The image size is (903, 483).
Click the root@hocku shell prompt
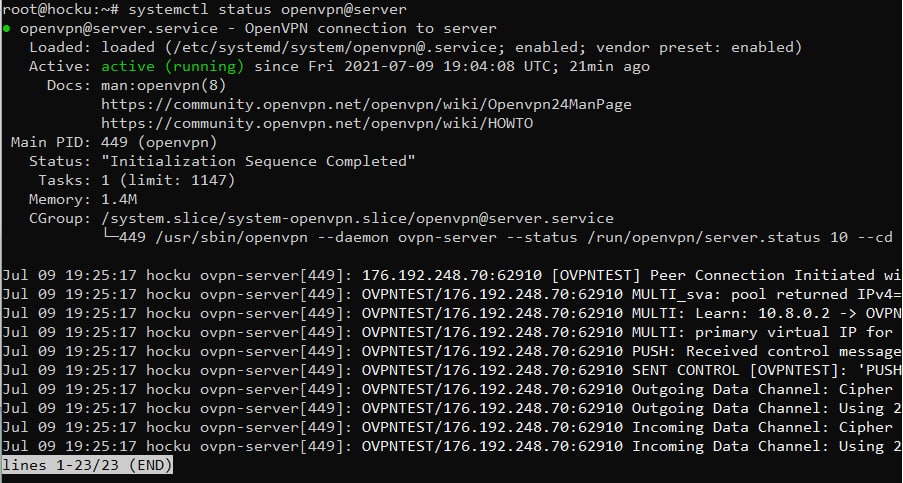coord(56,9)
